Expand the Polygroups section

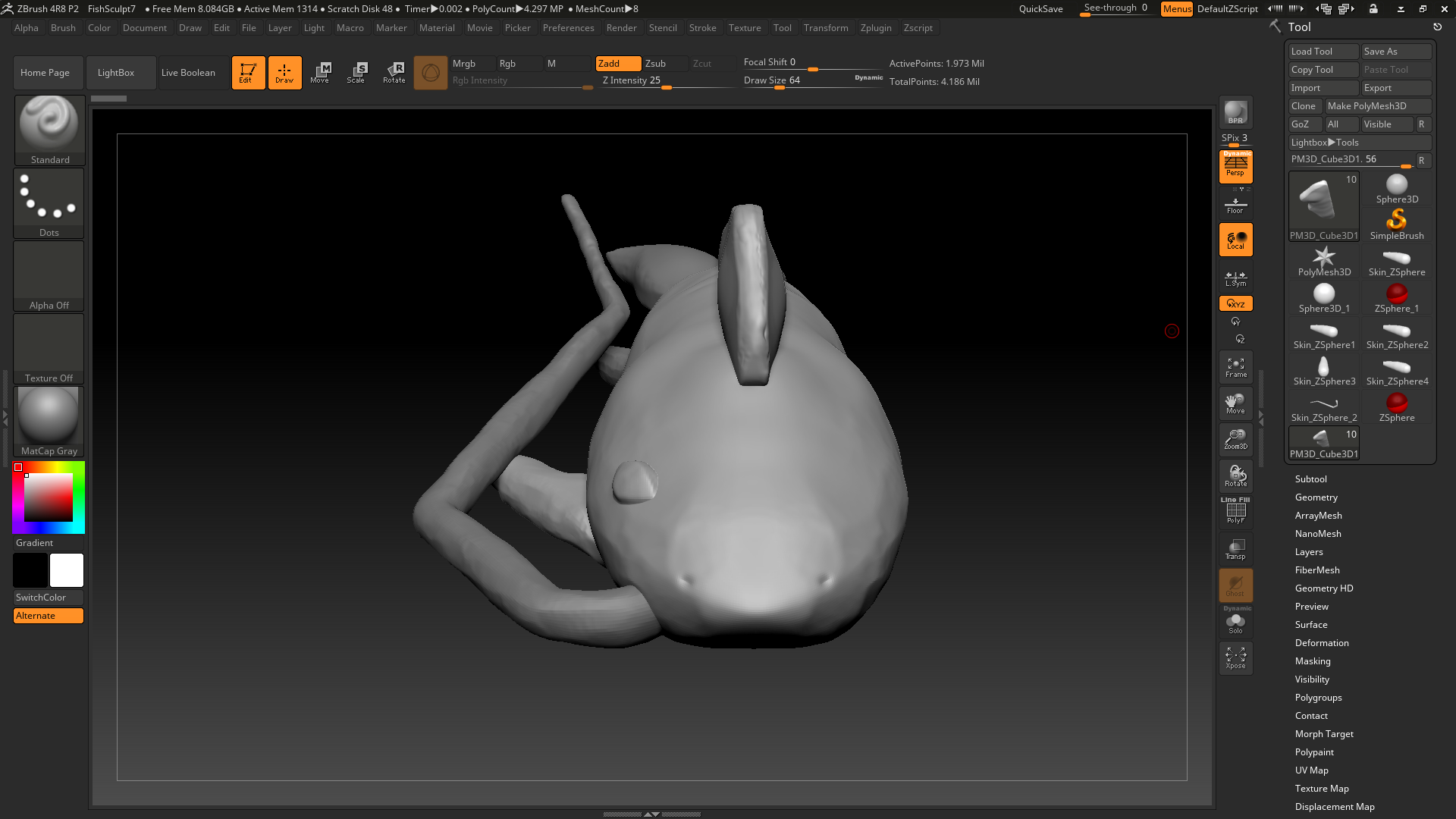[1318, 698]
